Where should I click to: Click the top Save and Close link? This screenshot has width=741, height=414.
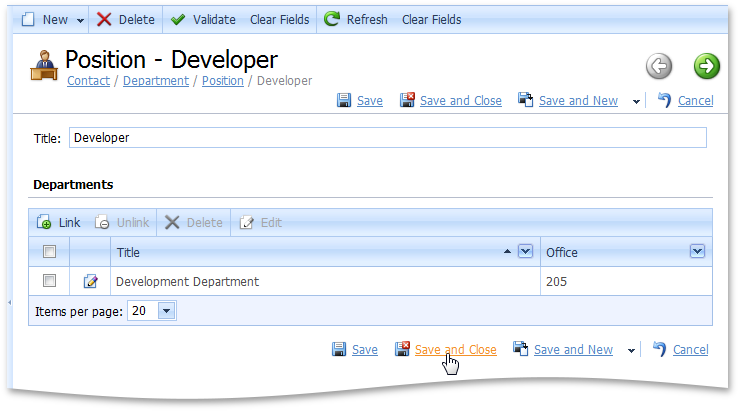[461, 101]
